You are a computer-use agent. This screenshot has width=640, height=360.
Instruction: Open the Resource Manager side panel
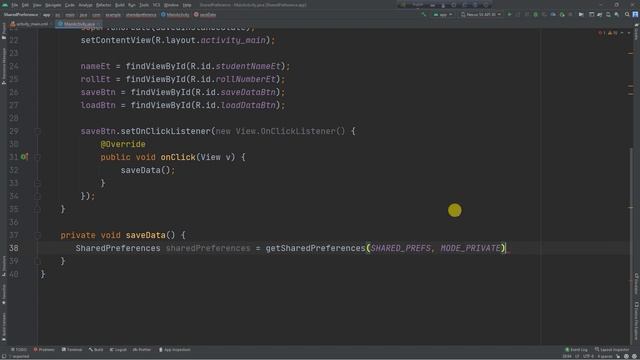click(x=4, y=67)
